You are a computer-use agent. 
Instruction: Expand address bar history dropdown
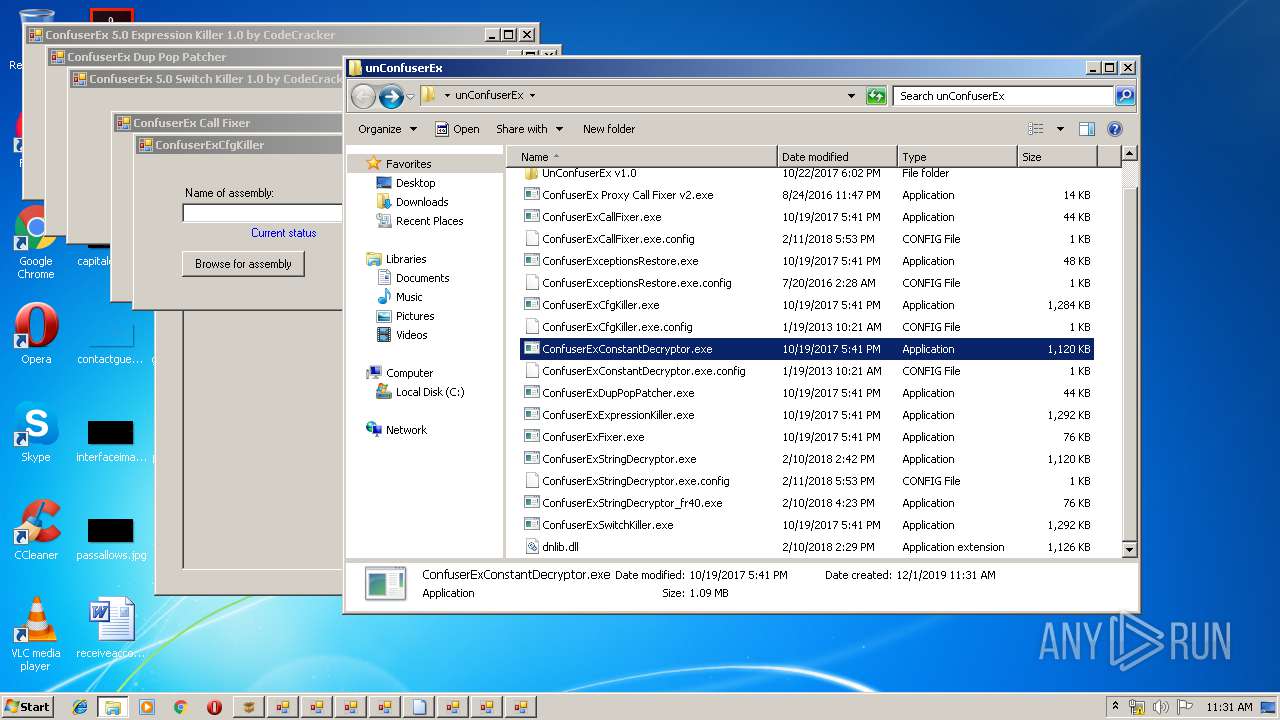(851, 96)
